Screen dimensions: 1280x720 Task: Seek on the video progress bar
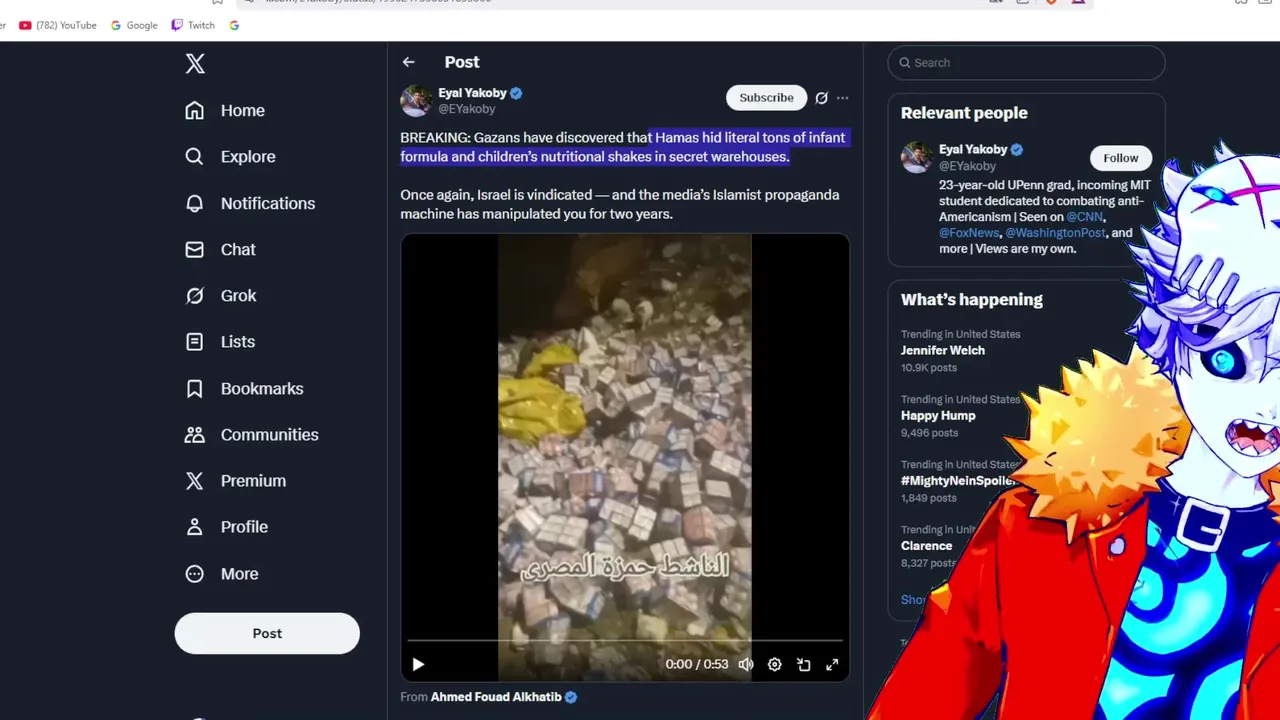(625, 640)
